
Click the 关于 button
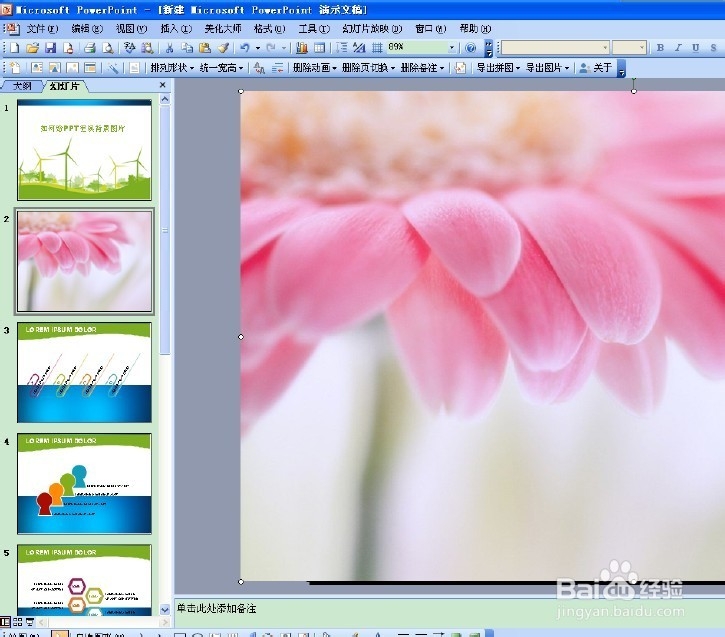pyautogui.click(x=596, y=68)
